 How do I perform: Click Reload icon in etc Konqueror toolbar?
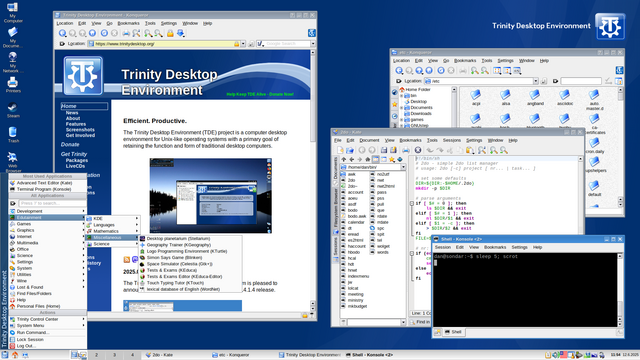441,71
